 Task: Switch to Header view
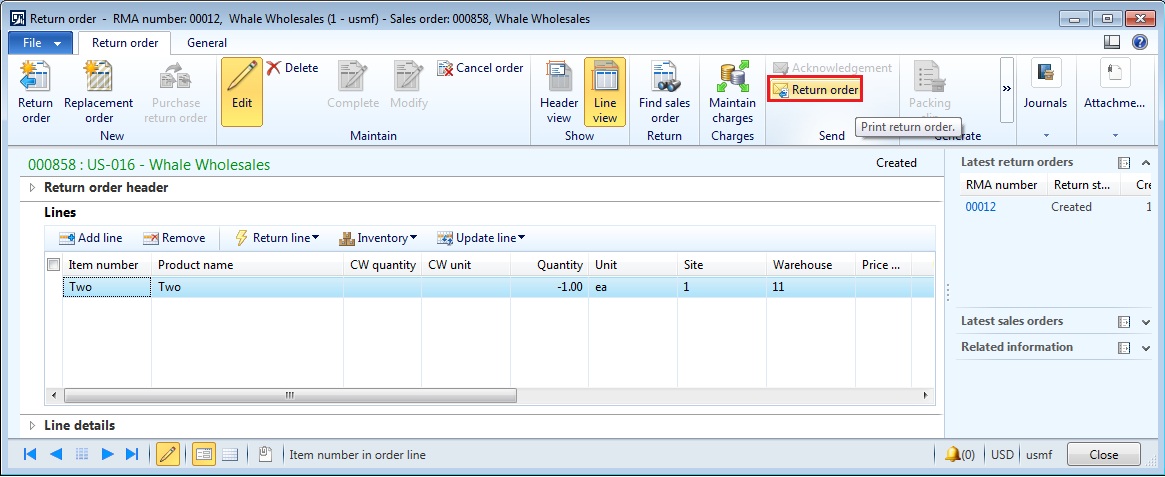click(x=559, y=92)
